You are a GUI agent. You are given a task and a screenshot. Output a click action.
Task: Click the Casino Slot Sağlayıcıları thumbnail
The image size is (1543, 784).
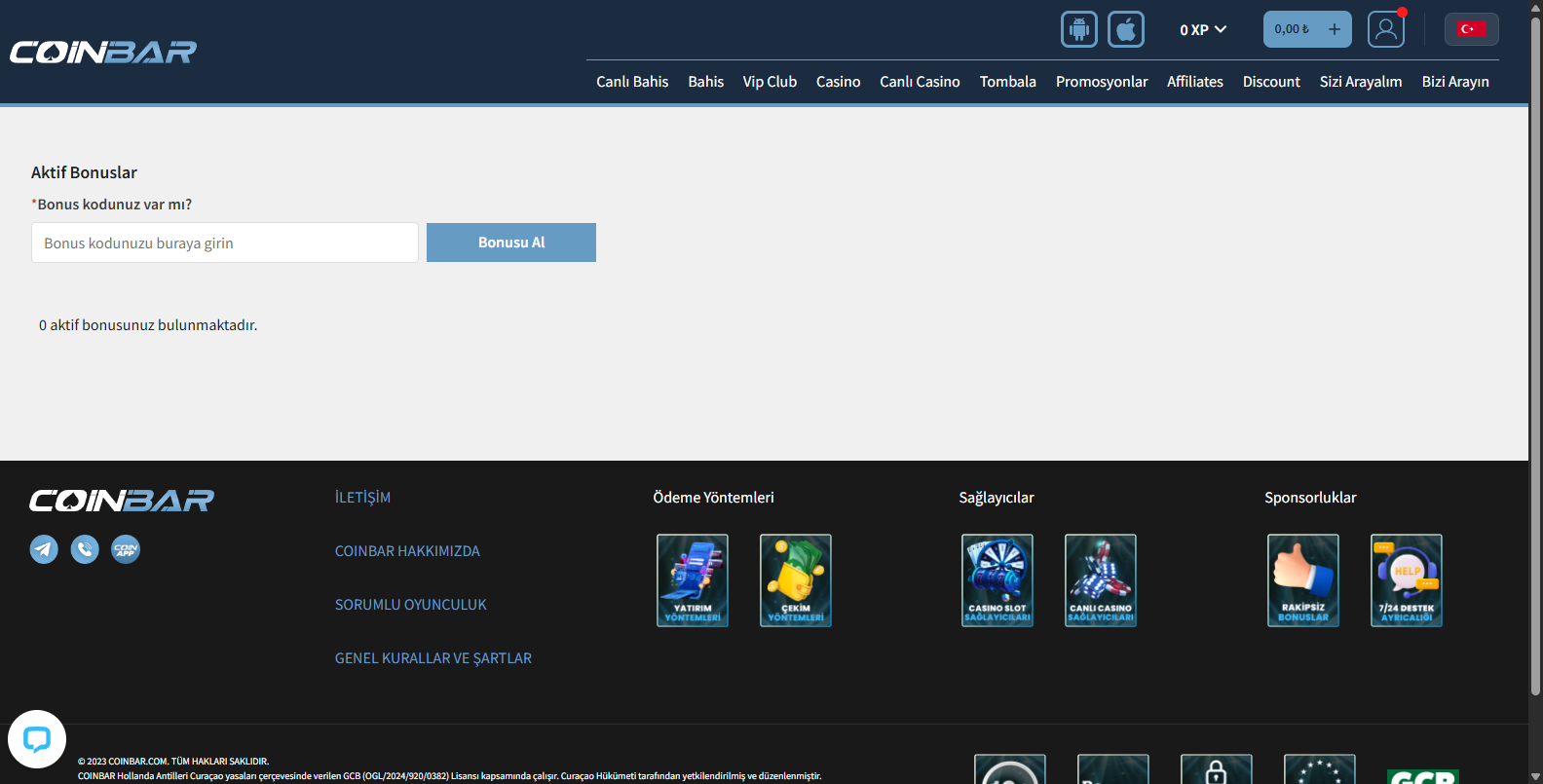pos(997,580)
